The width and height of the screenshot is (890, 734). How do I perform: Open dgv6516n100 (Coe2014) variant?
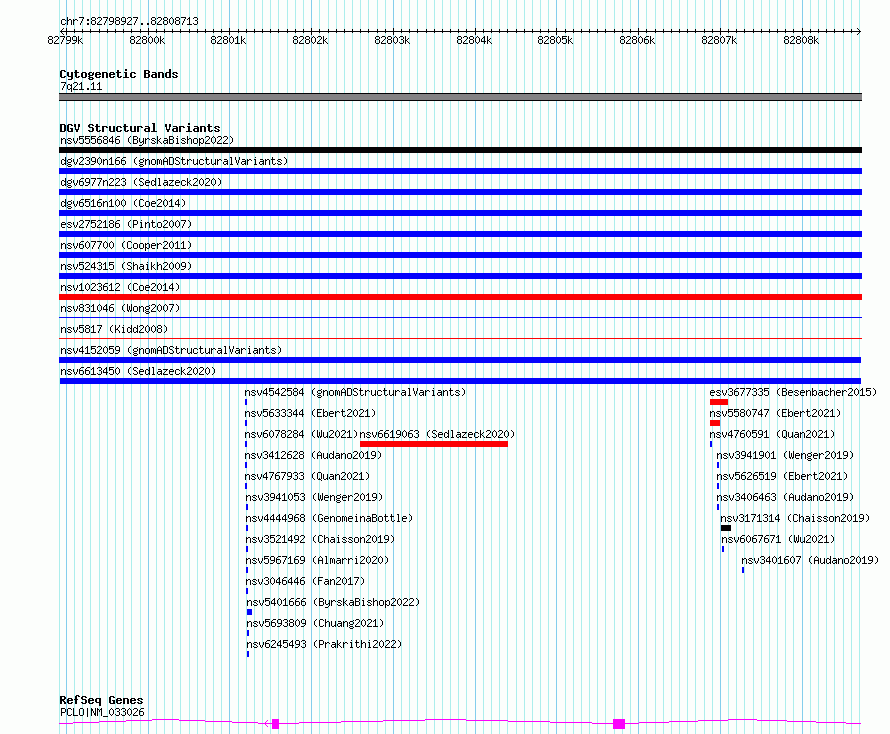pos(123,203)
